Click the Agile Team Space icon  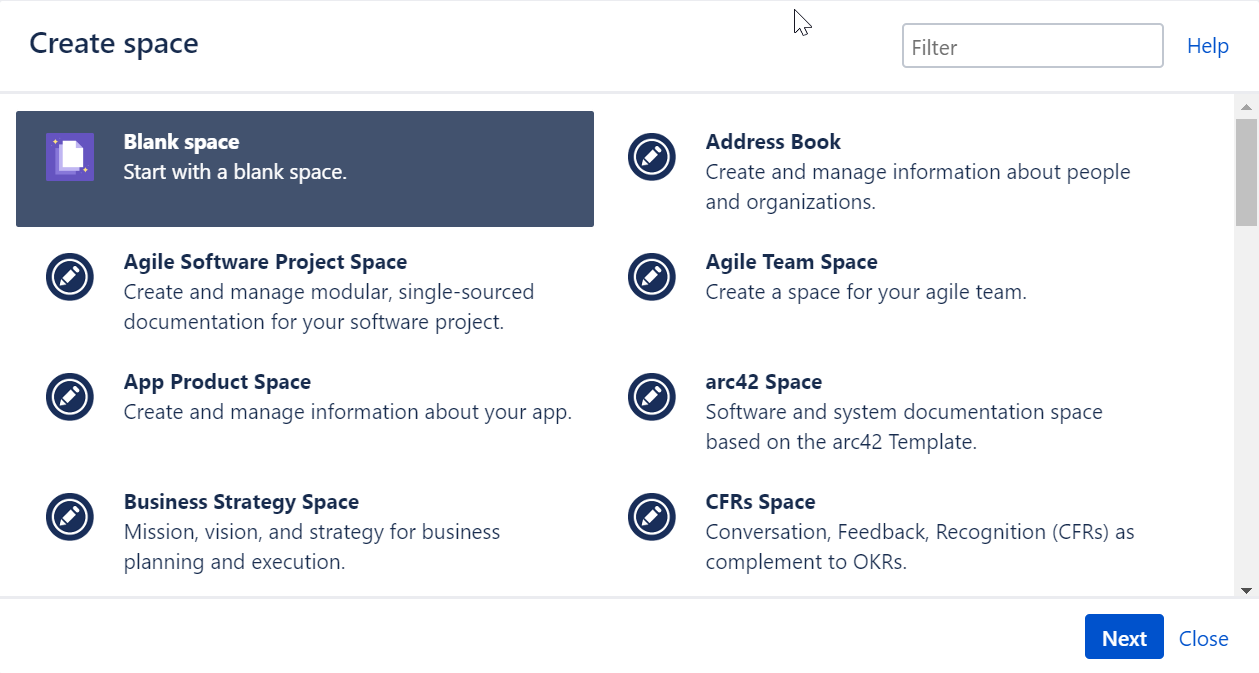coord(652,277)
